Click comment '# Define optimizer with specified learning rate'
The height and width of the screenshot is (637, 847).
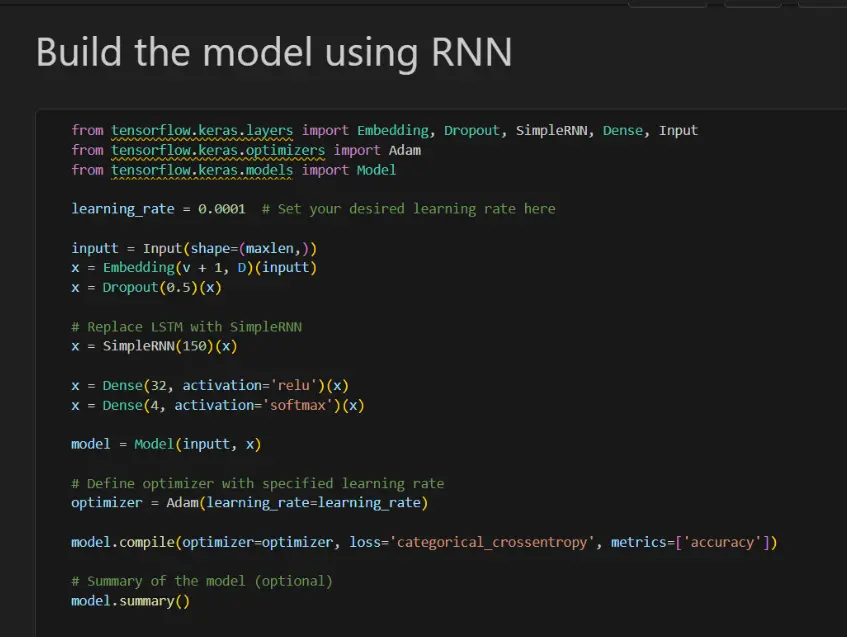click(258, 484)
